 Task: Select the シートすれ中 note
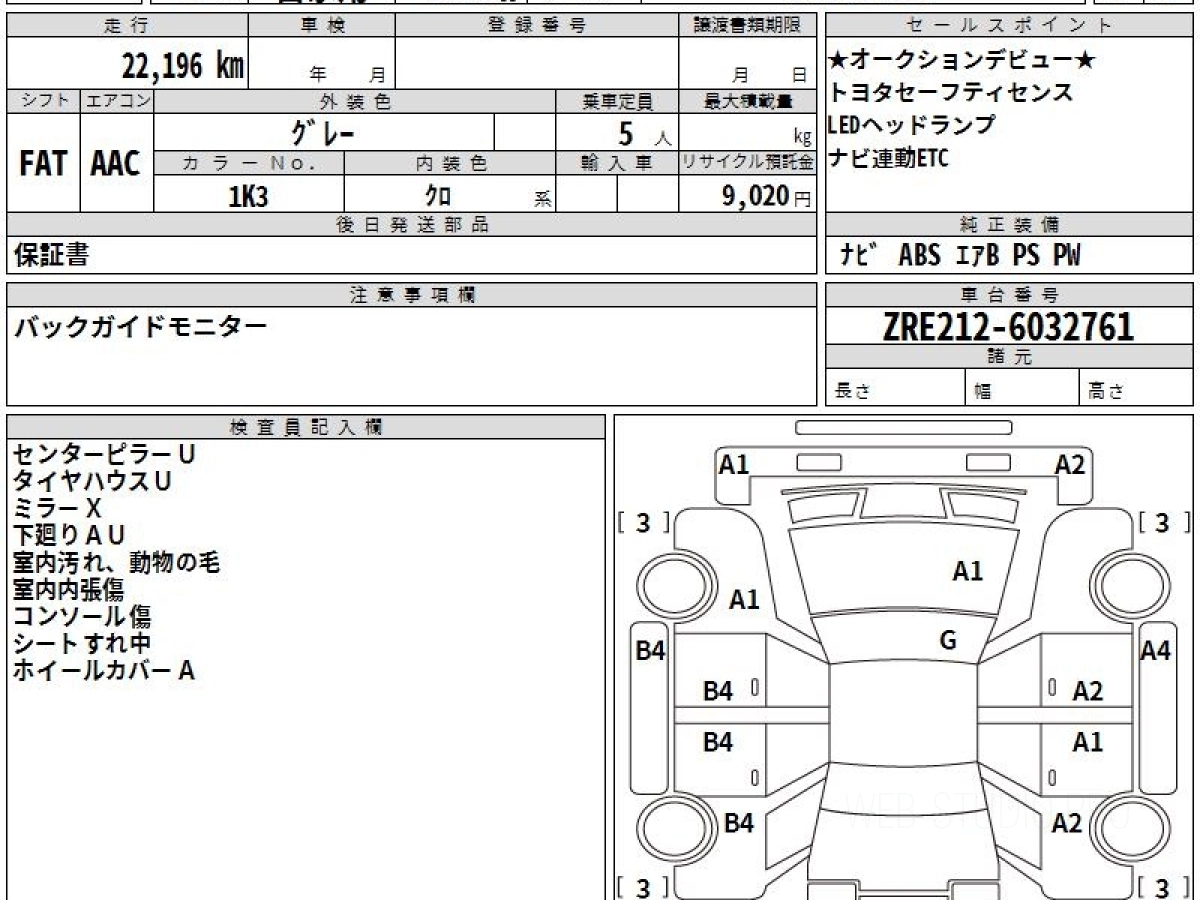[x=81, y=643]
